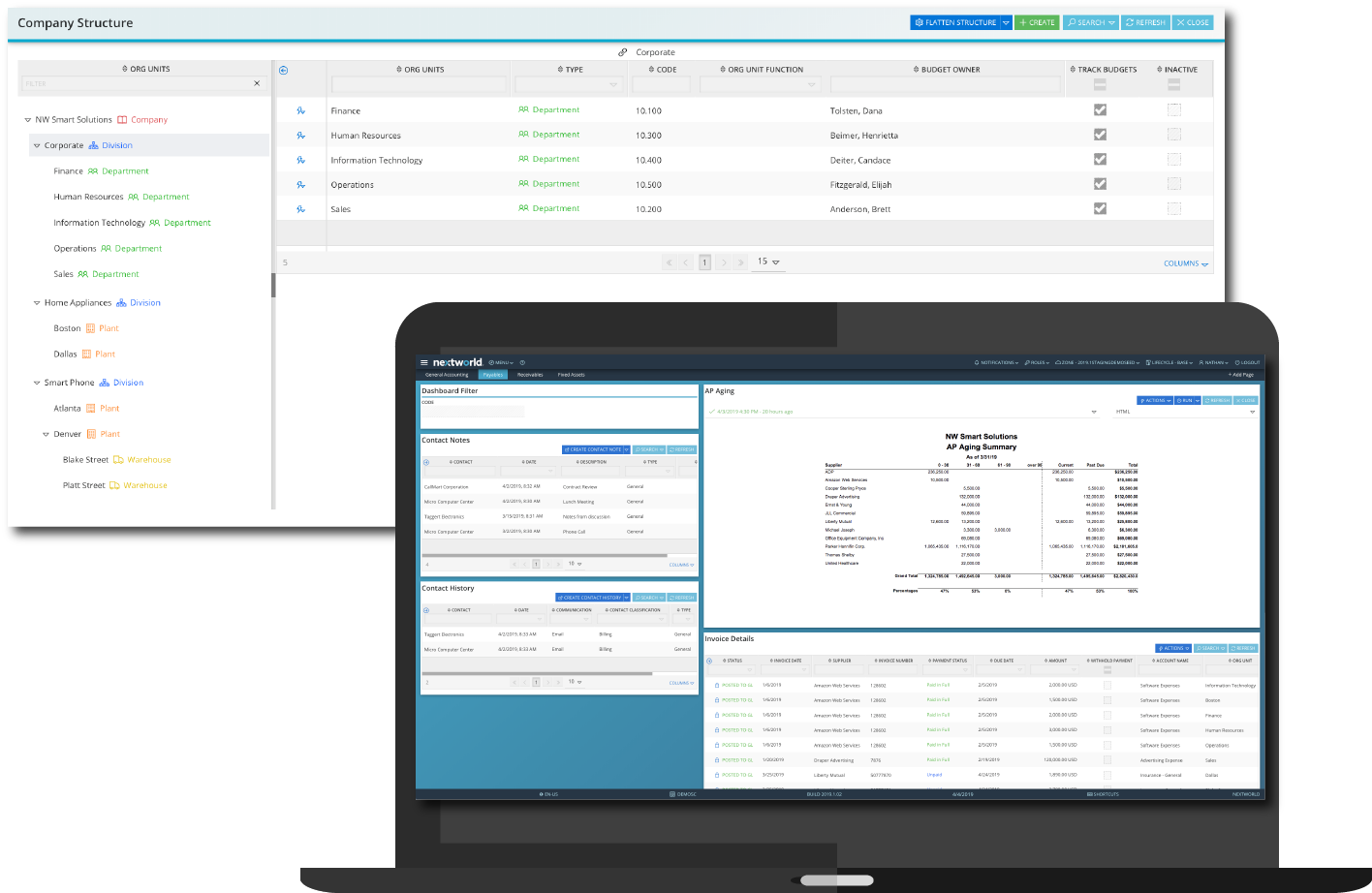Open Roles menu on laptop top bar

pos(1037,362)
